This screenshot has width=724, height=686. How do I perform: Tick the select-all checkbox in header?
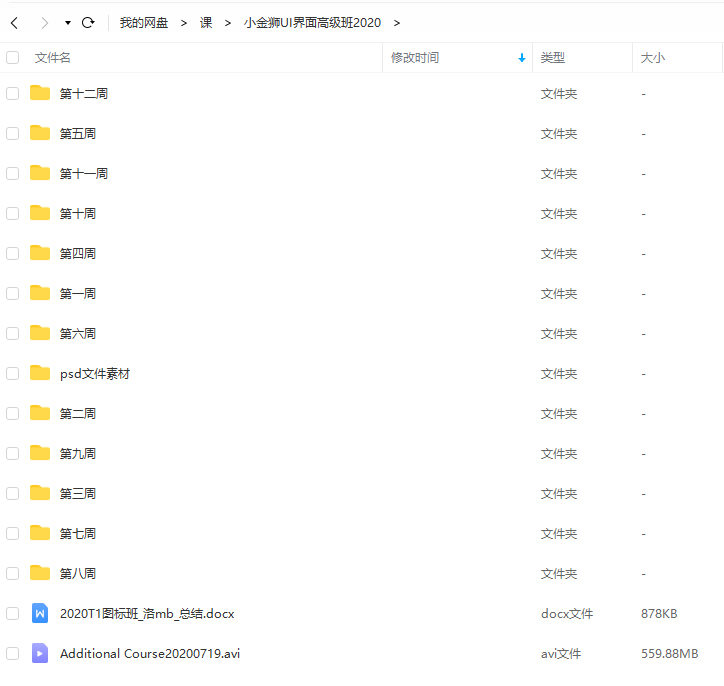[x=12, y=57]
